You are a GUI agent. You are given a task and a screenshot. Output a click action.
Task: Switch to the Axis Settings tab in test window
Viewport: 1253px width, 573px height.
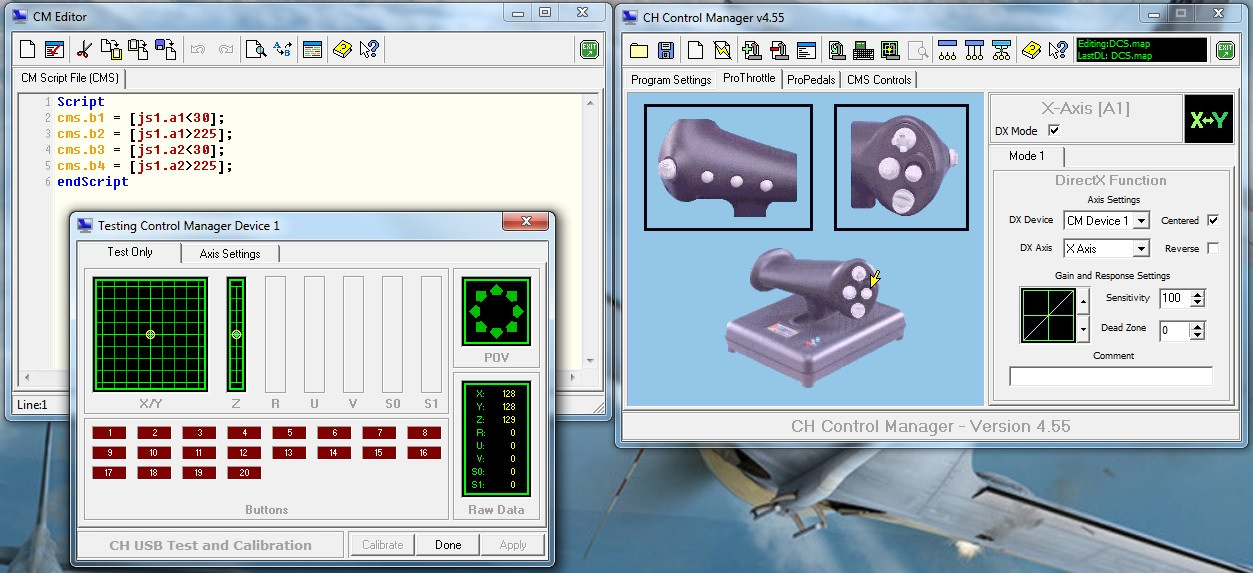230,254
